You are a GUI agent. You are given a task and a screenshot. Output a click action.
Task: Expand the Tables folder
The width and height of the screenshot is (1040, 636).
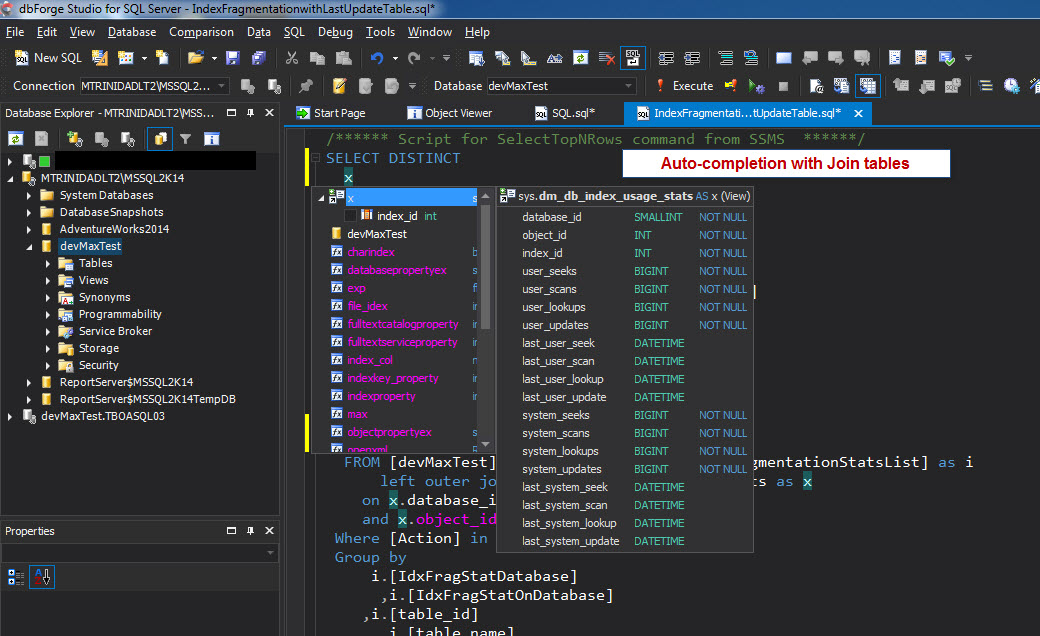48,264
